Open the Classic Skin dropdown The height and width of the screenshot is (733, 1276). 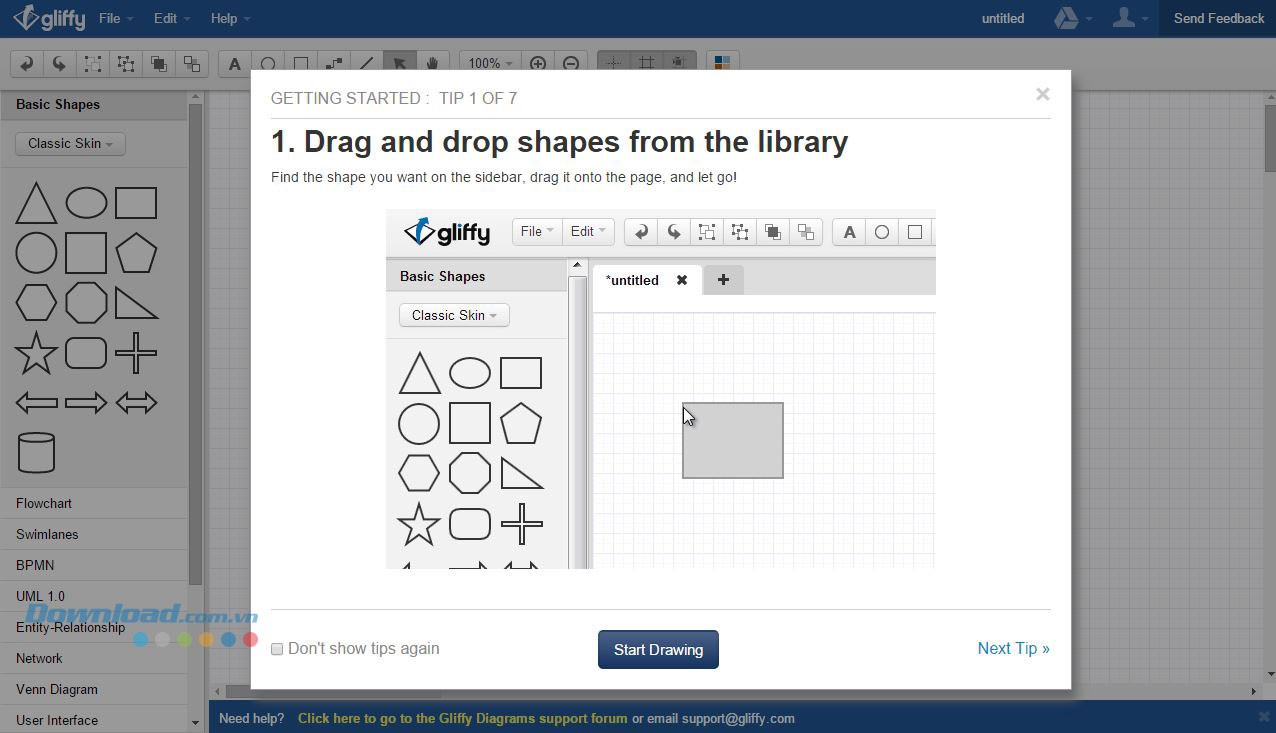[68, 143]
